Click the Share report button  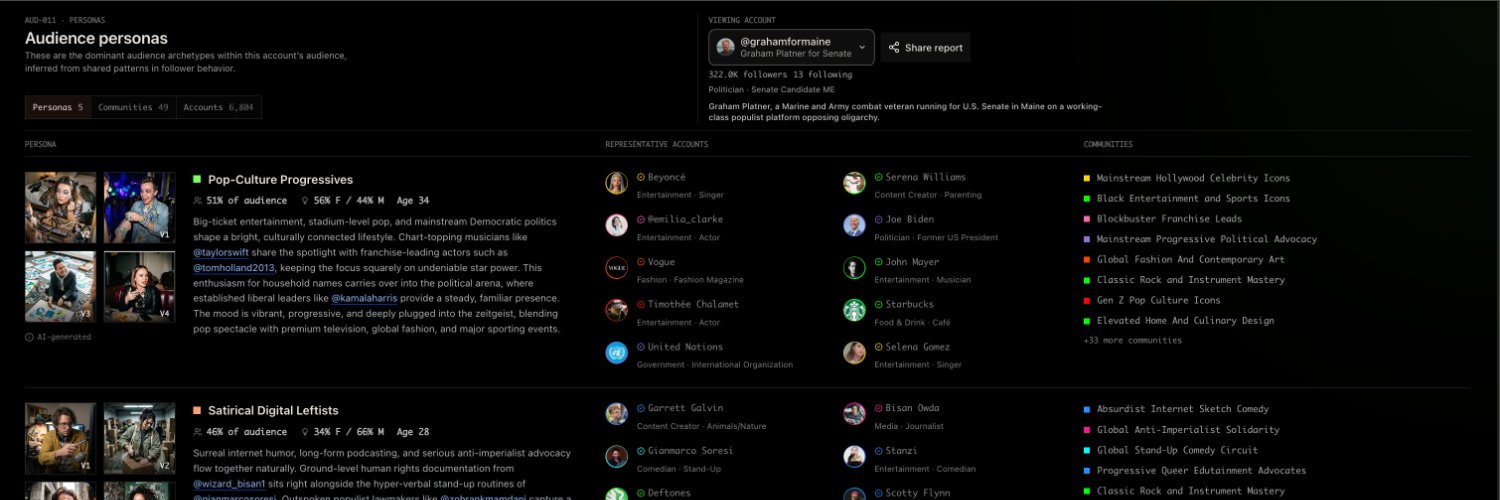[925, 47]
